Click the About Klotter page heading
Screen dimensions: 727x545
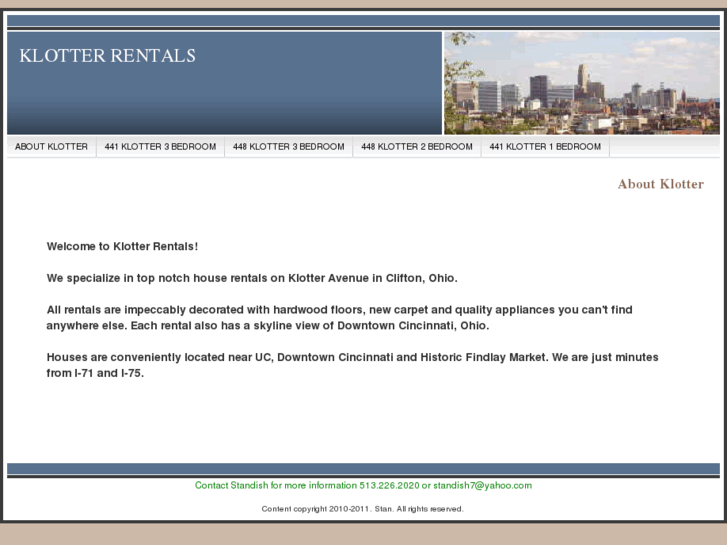(x=661, y=184)
